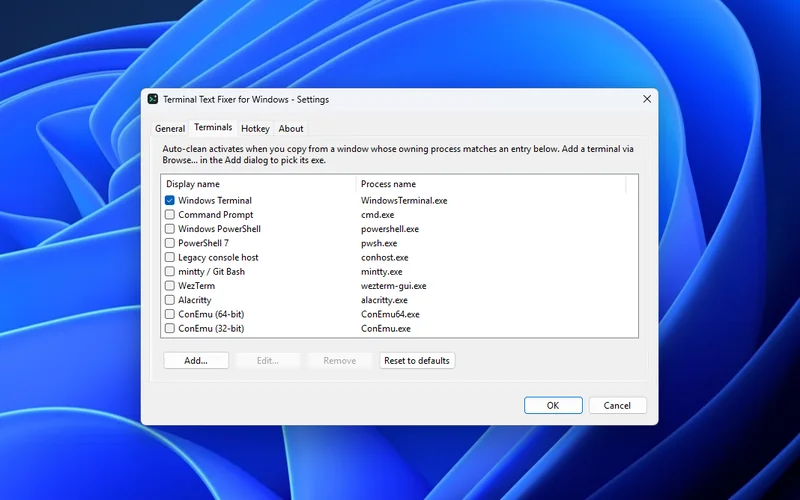Click the Remove button

pos(340,361)
